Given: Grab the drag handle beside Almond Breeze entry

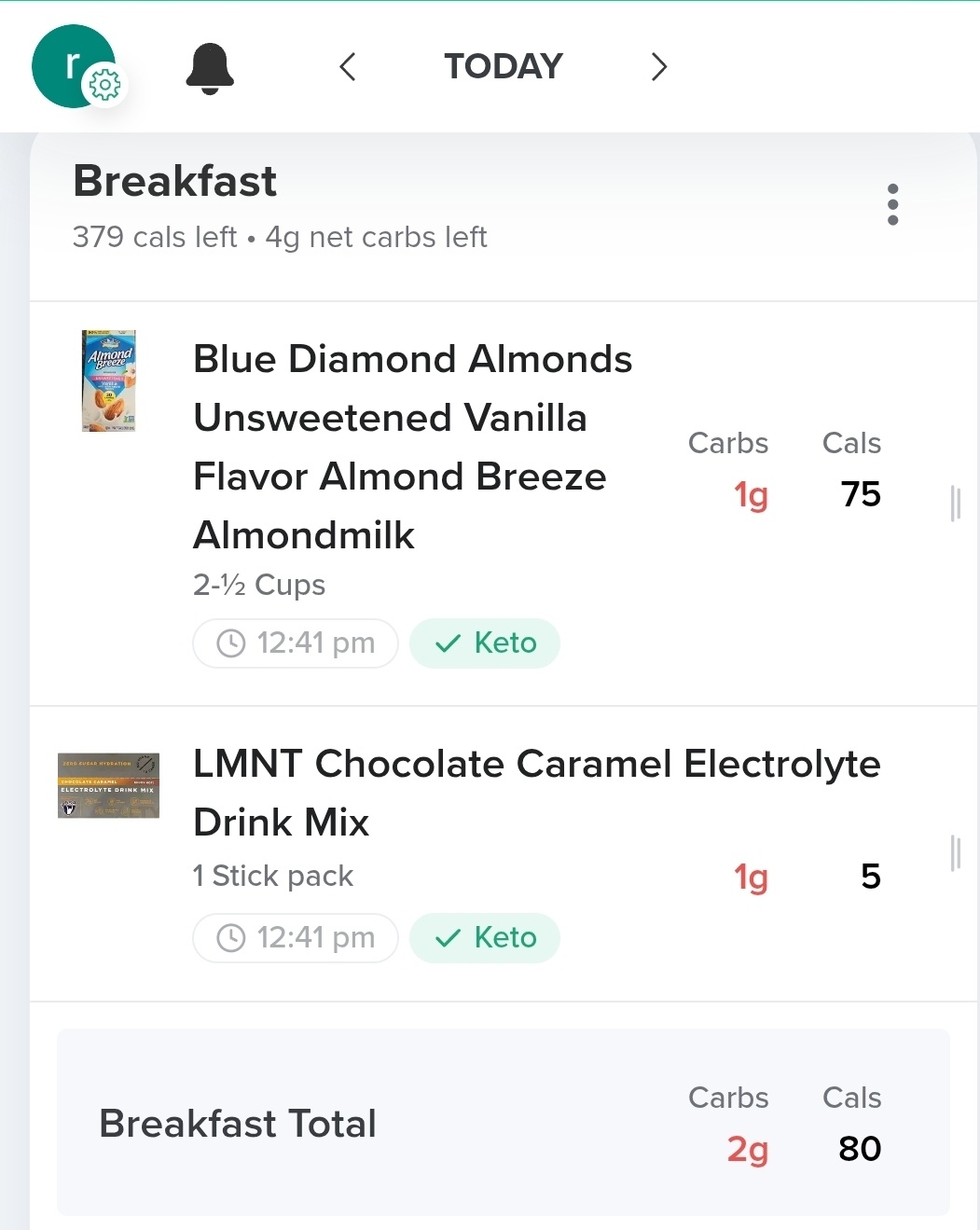Looking at the screenshot, I should click(x=955, y=504).
